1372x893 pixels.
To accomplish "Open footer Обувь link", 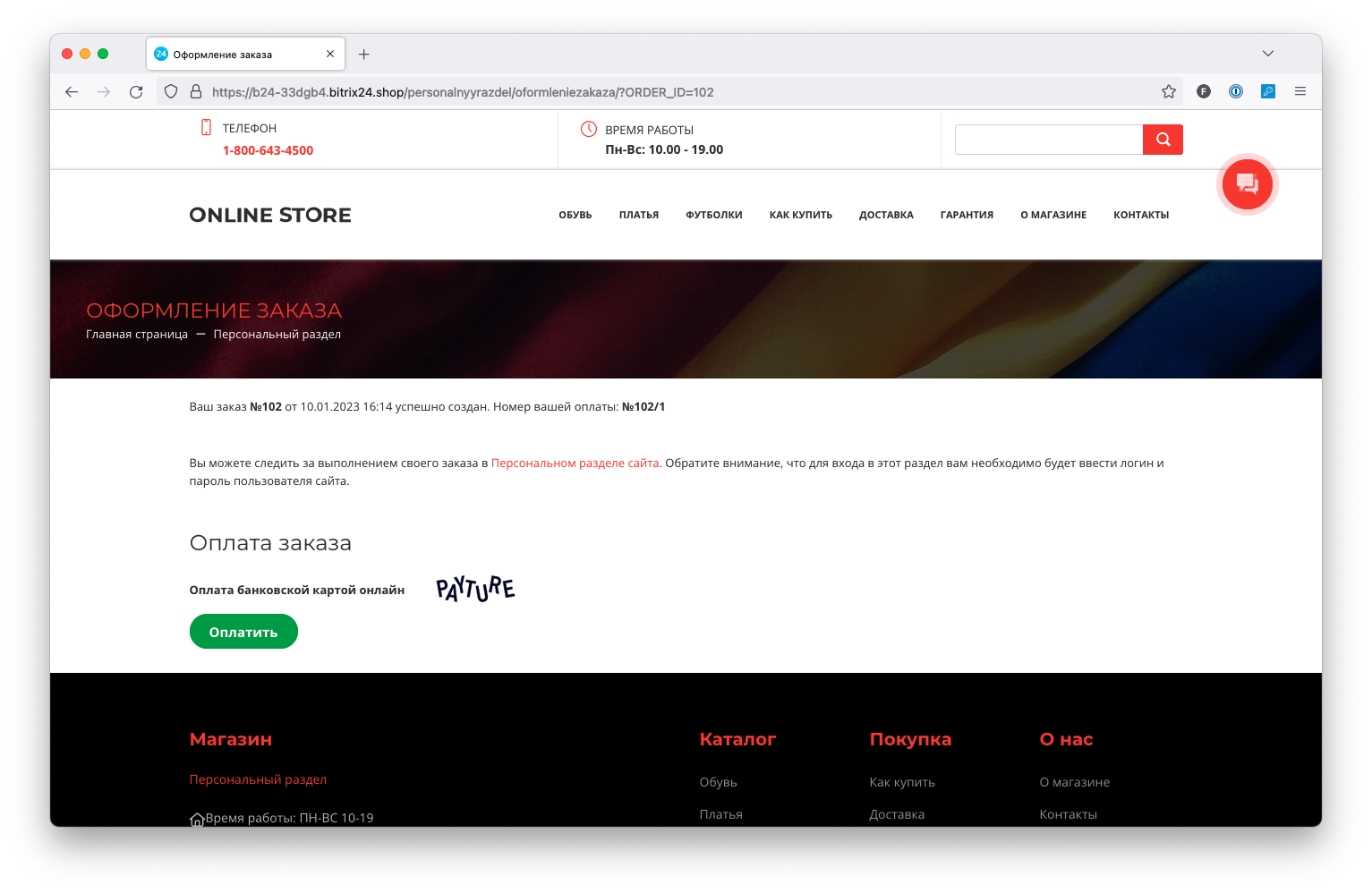I will coord(719,782).
